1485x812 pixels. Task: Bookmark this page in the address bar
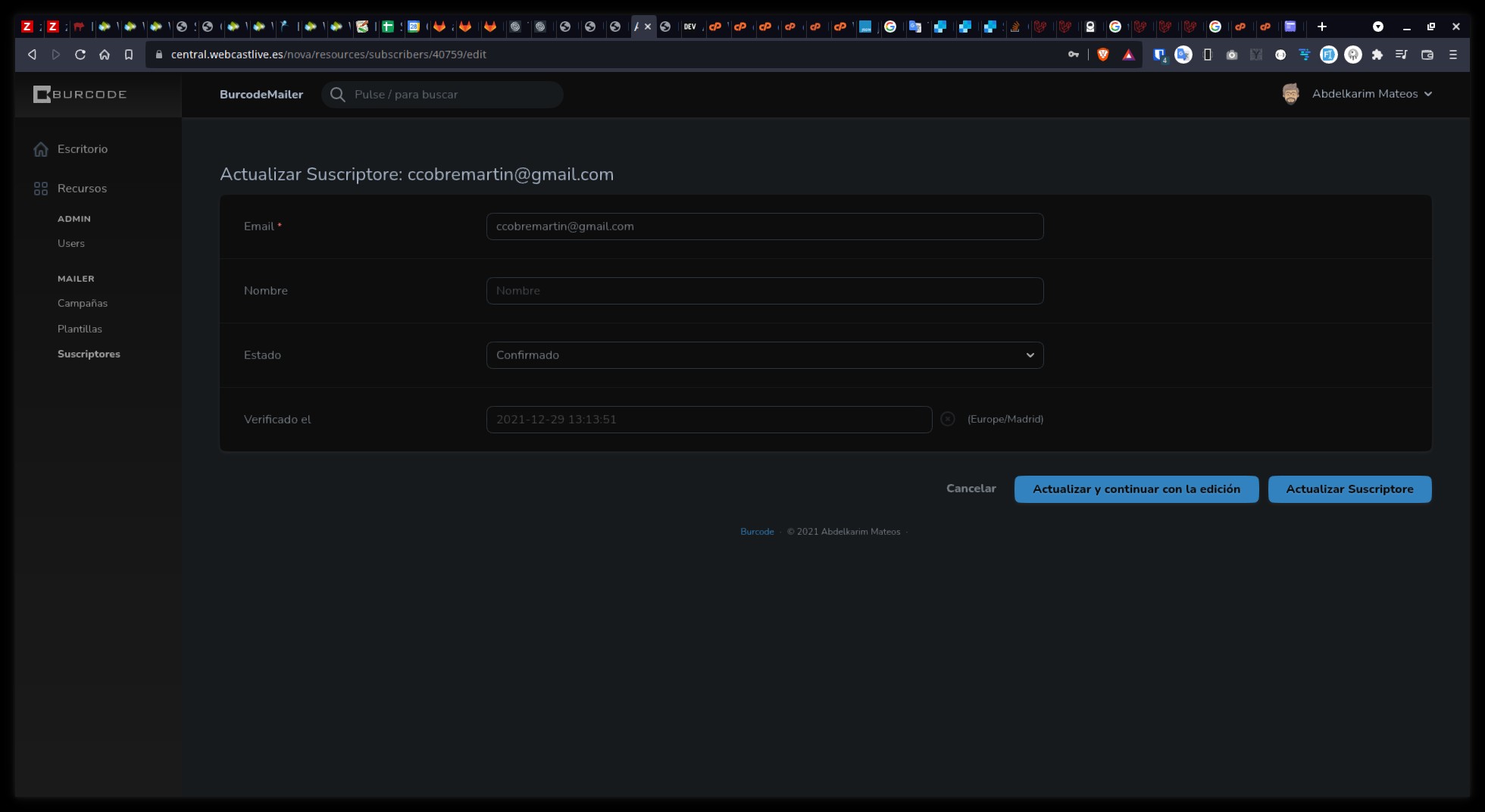(x=129, y=55)
